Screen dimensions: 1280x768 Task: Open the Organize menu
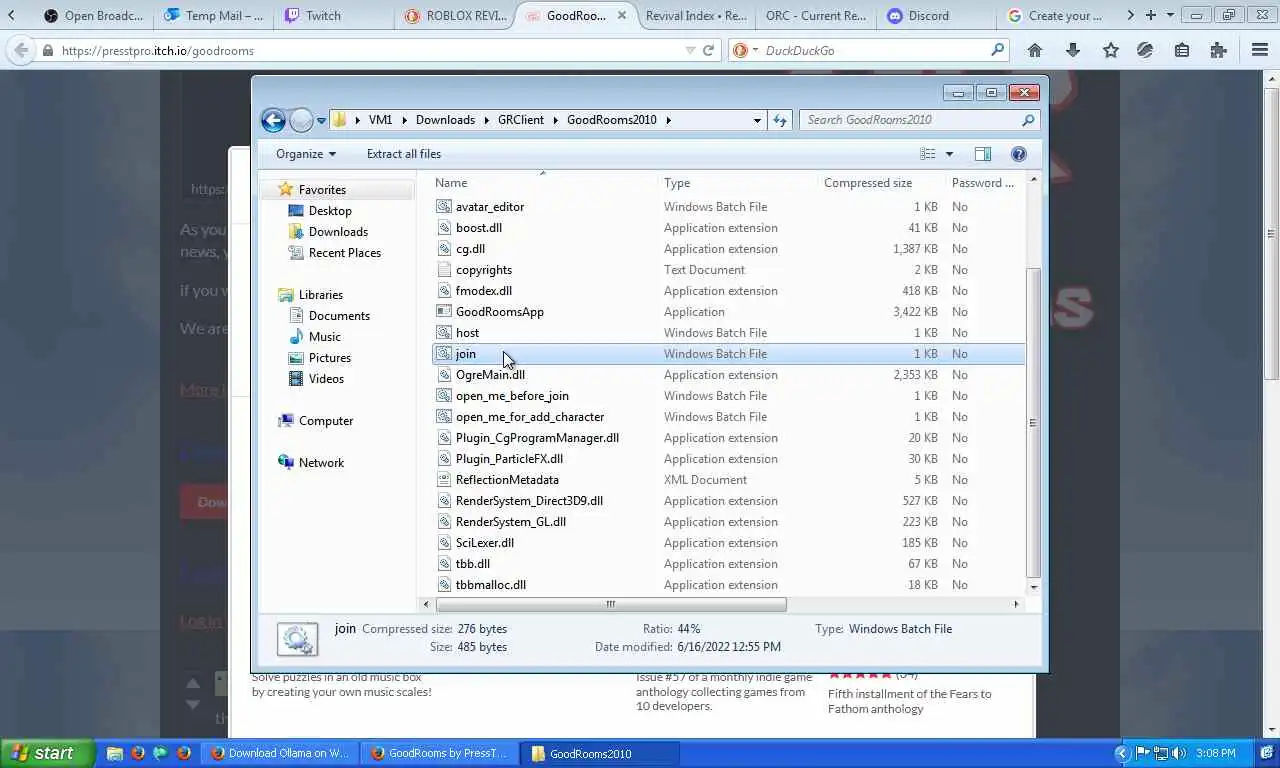(306, 154)
